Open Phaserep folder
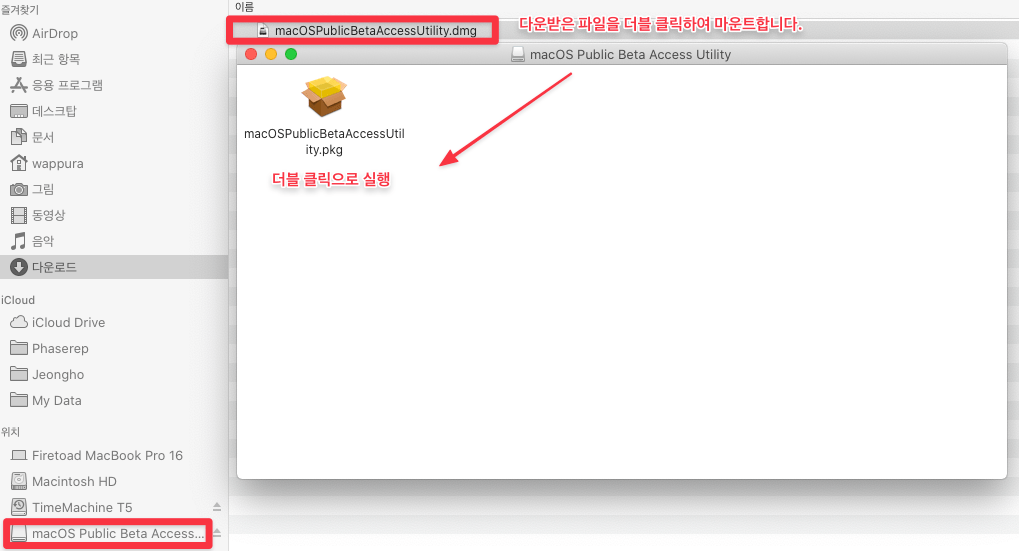The width and height of the screenshot is (1019, 551). [x=60, y=349]
